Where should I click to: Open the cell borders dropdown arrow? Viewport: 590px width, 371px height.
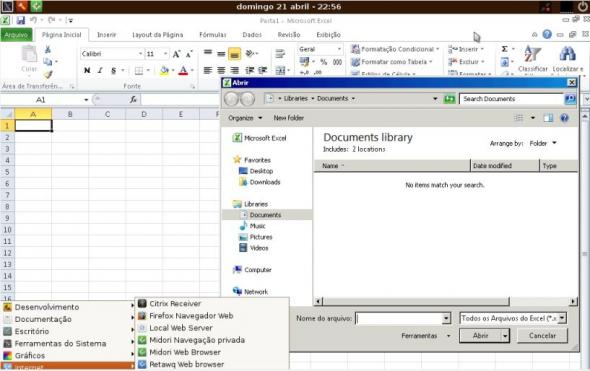click(x=148, y=70)
